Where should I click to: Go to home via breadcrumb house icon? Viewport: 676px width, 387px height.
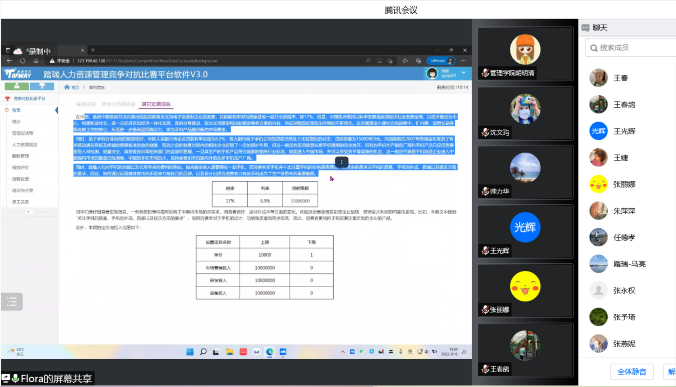(x=67, y=87)
